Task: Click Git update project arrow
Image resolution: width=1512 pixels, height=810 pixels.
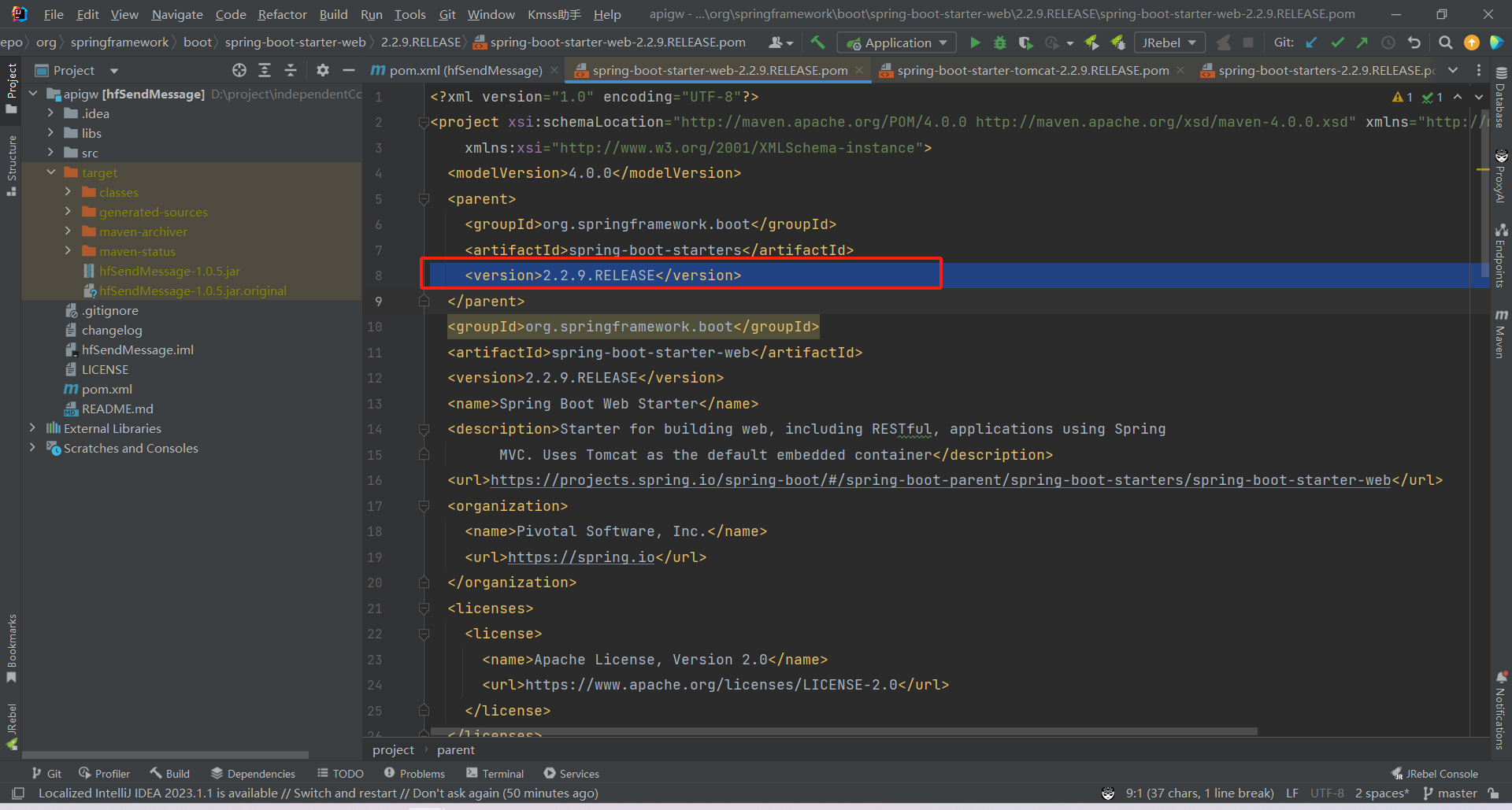Action: [x=1311, y=43]
